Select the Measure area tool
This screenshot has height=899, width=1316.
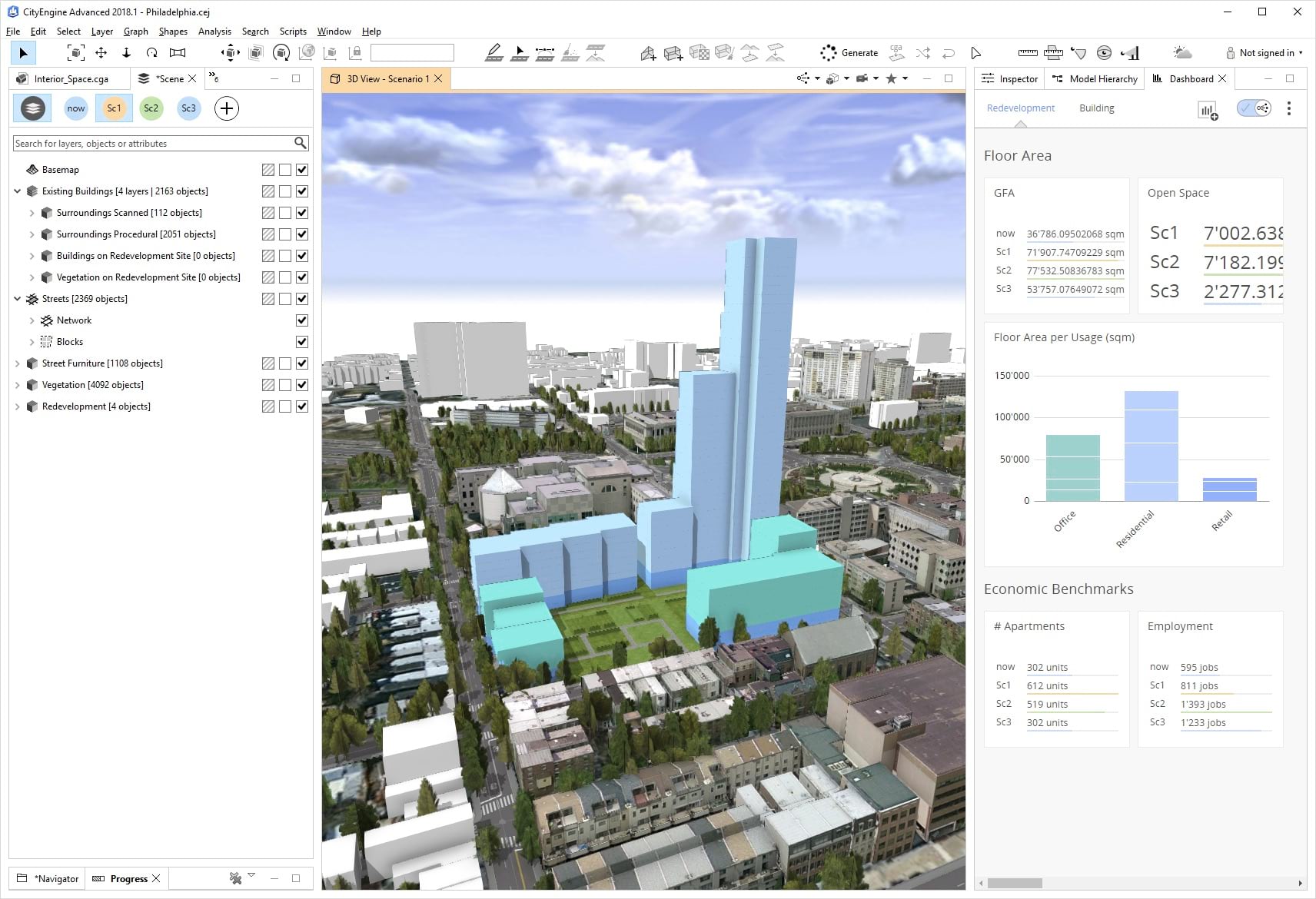point(1053,53)
